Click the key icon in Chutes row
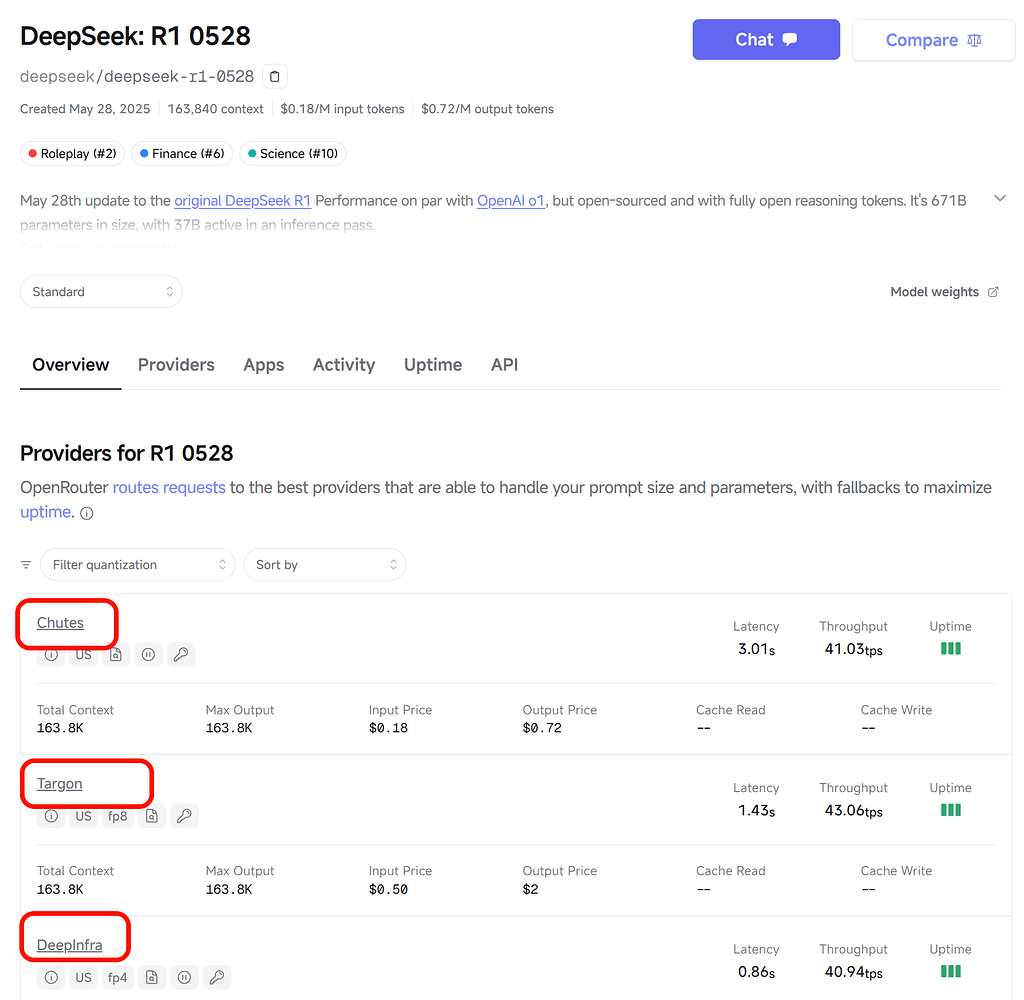 click(181, 654)
